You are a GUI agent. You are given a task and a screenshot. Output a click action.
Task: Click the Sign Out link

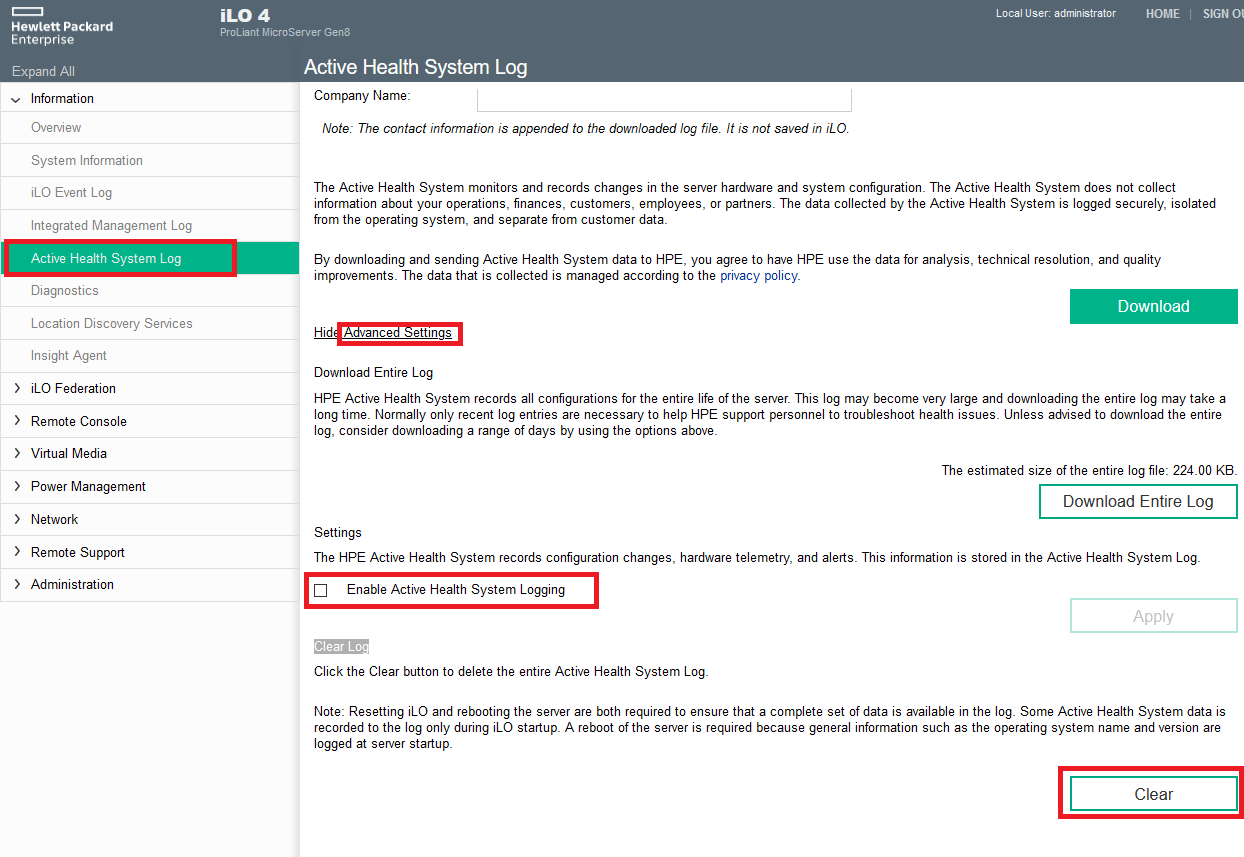click(x=1223, y=14)
